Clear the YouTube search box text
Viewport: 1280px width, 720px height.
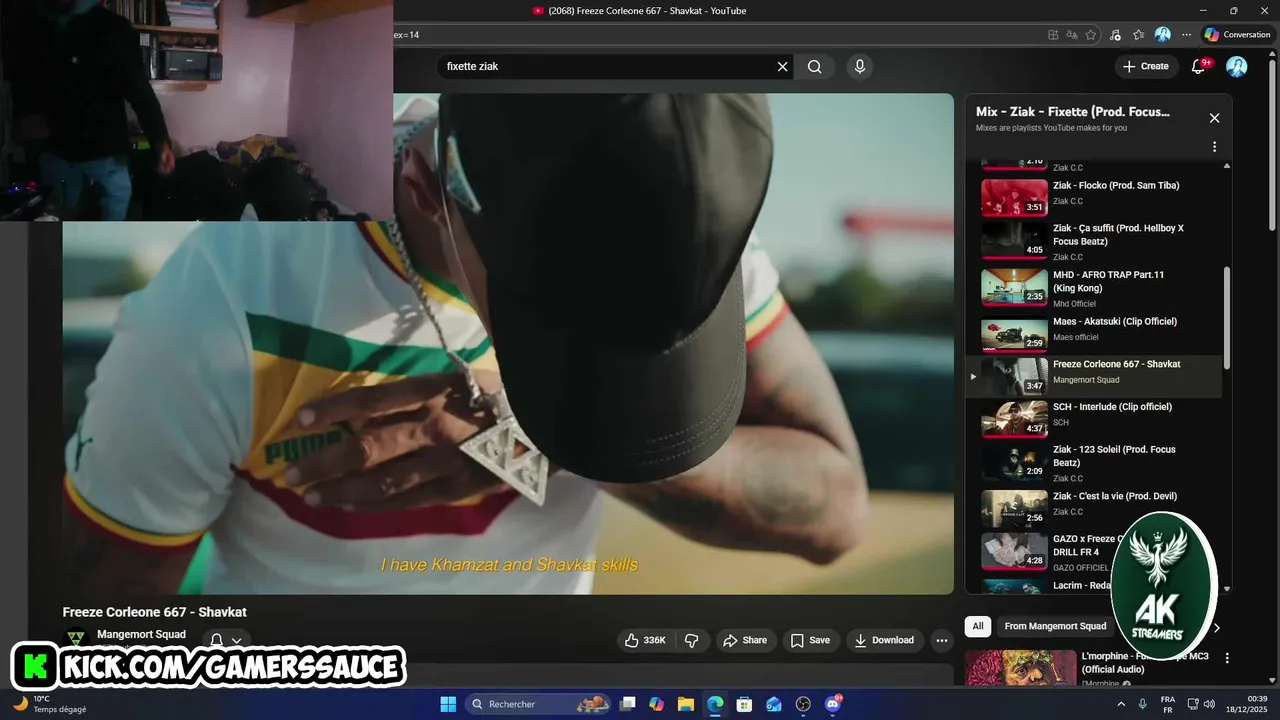click(783, 67)
